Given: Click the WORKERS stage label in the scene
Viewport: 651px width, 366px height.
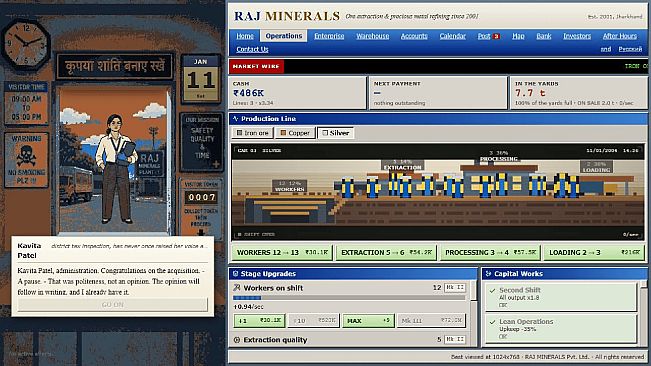Looking at the screenshot, I should [x=290, y=186].
